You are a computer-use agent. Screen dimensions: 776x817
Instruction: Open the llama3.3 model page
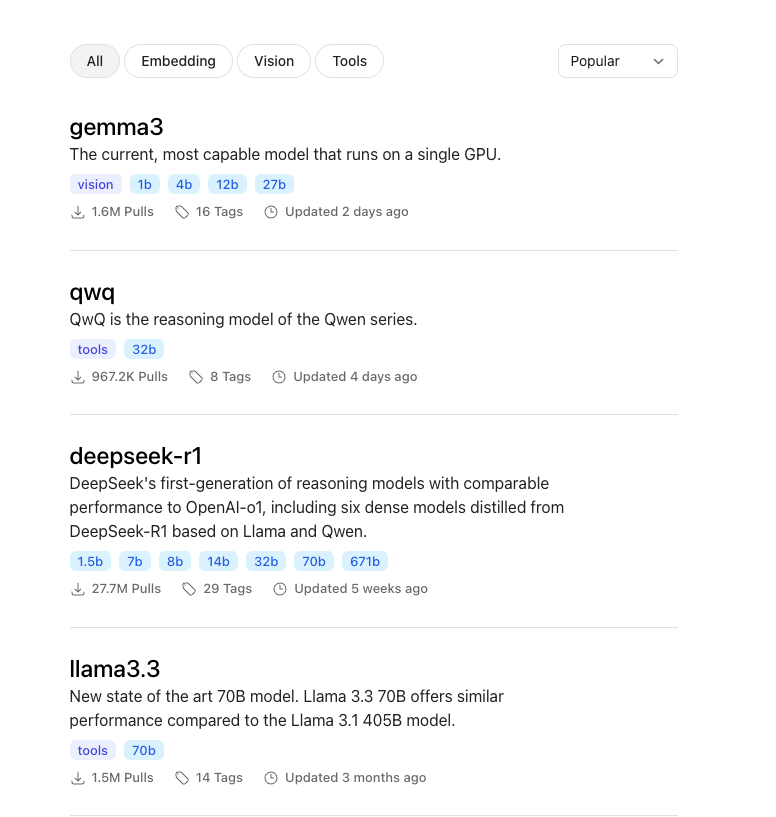pyautogui.click(x=115, y=669)
